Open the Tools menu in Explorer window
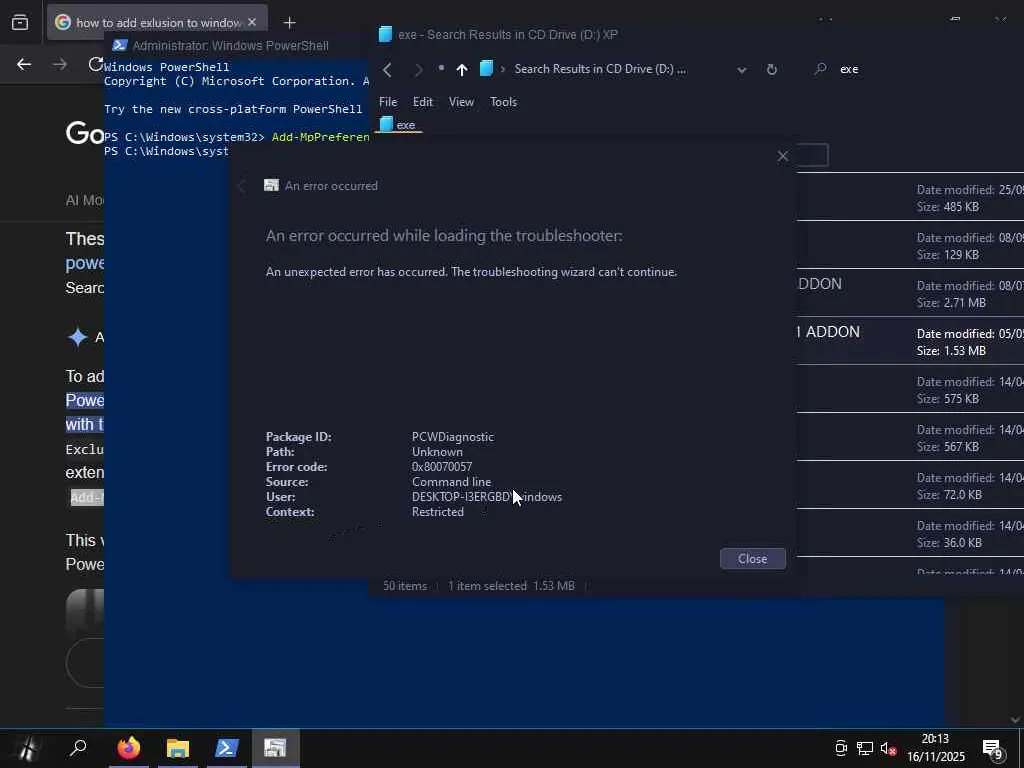The image size is (1024, 768). [x=504, y=102]
